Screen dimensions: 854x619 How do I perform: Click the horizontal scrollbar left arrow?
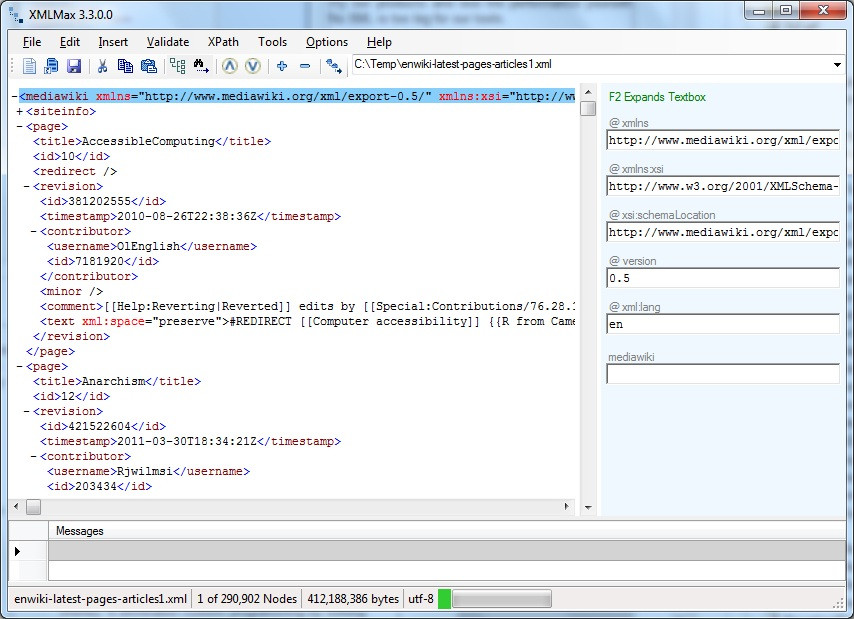[16, 507]
